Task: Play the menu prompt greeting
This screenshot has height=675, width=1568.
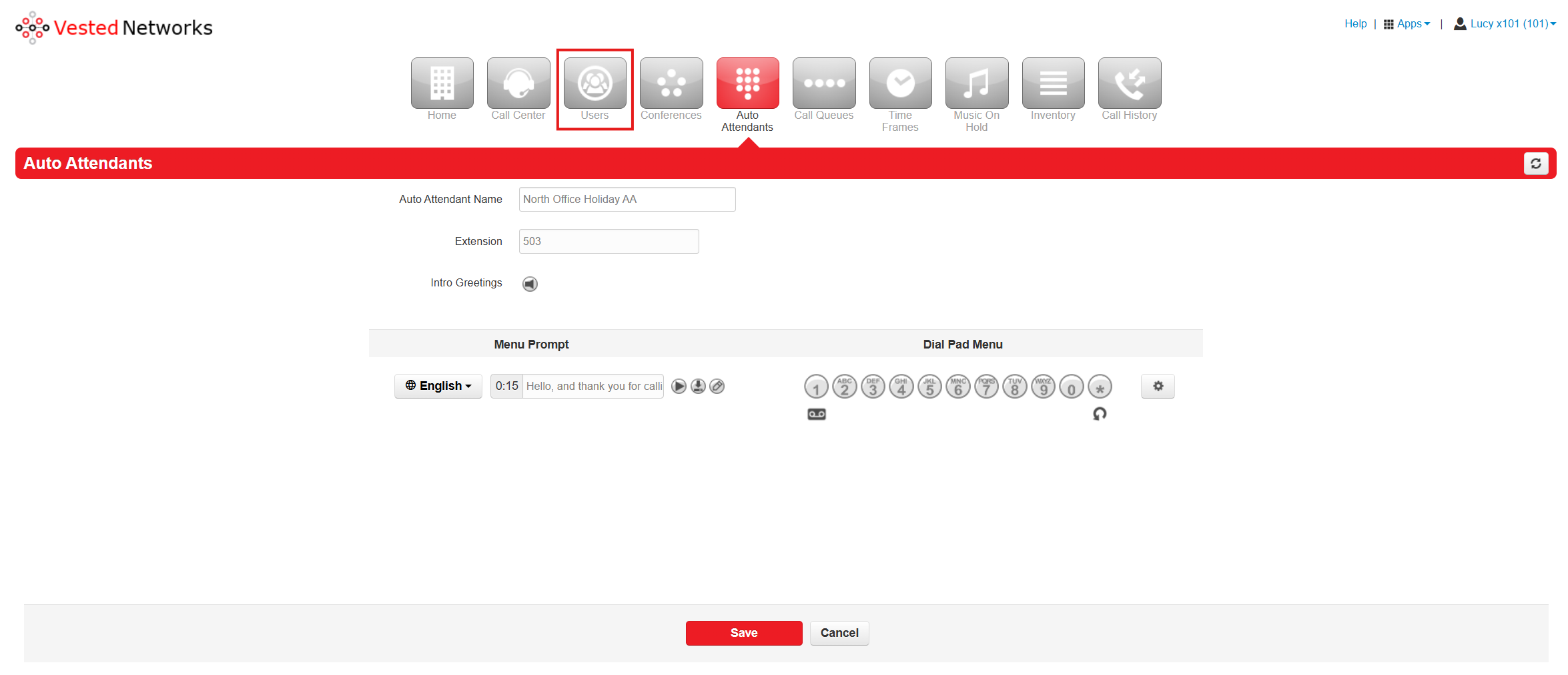Action: [x=679, y=387]
